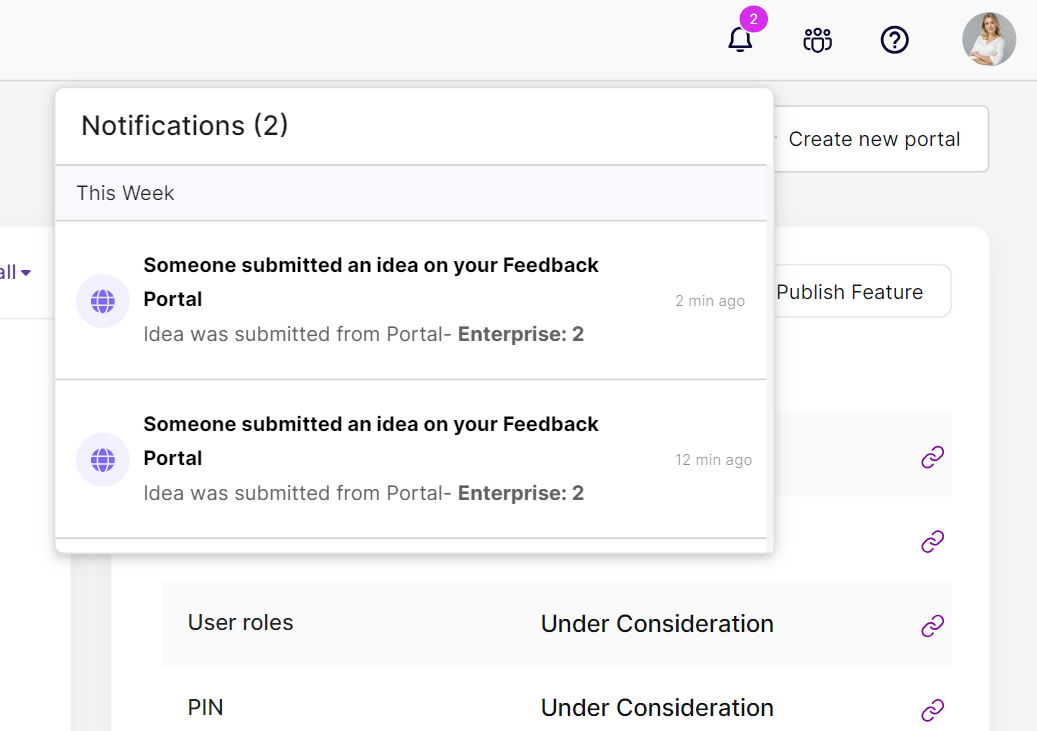The width and height of the screenshot is (1037, 731).
Task: Open the notification from 2 min ago
Action: (x=410, y=300)
